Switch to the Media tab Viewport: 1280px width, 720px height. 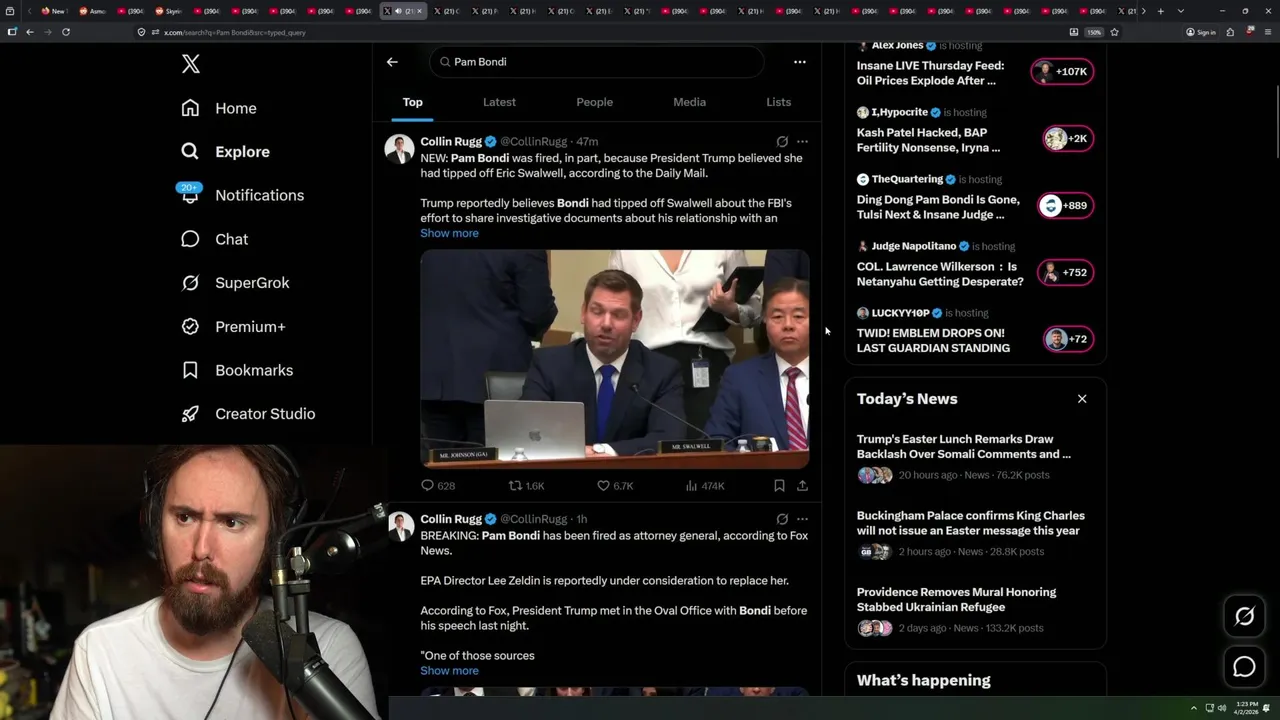coord(689,102)
